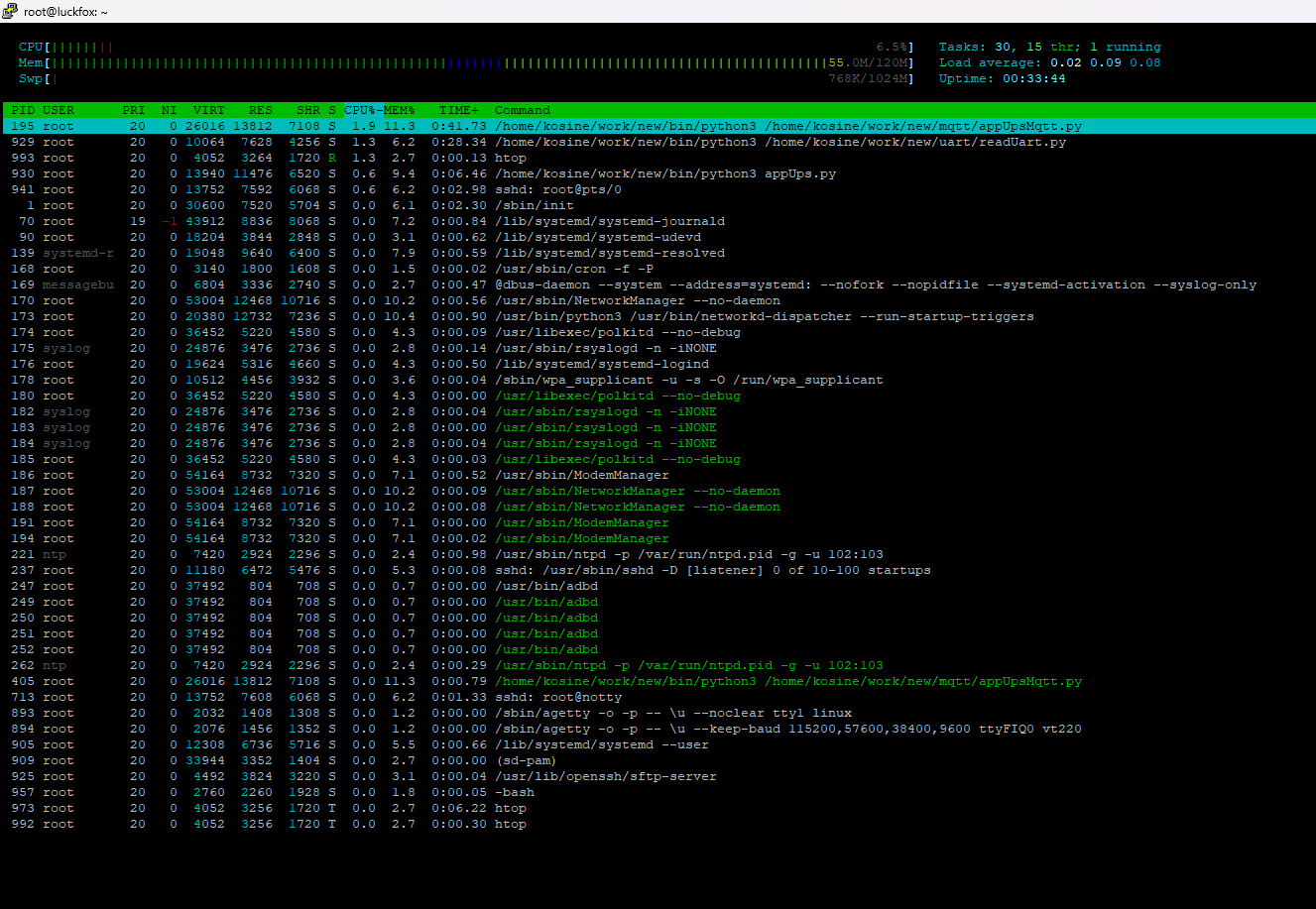Select the PID 170 NetworkManager process

[x=658, y=300]
